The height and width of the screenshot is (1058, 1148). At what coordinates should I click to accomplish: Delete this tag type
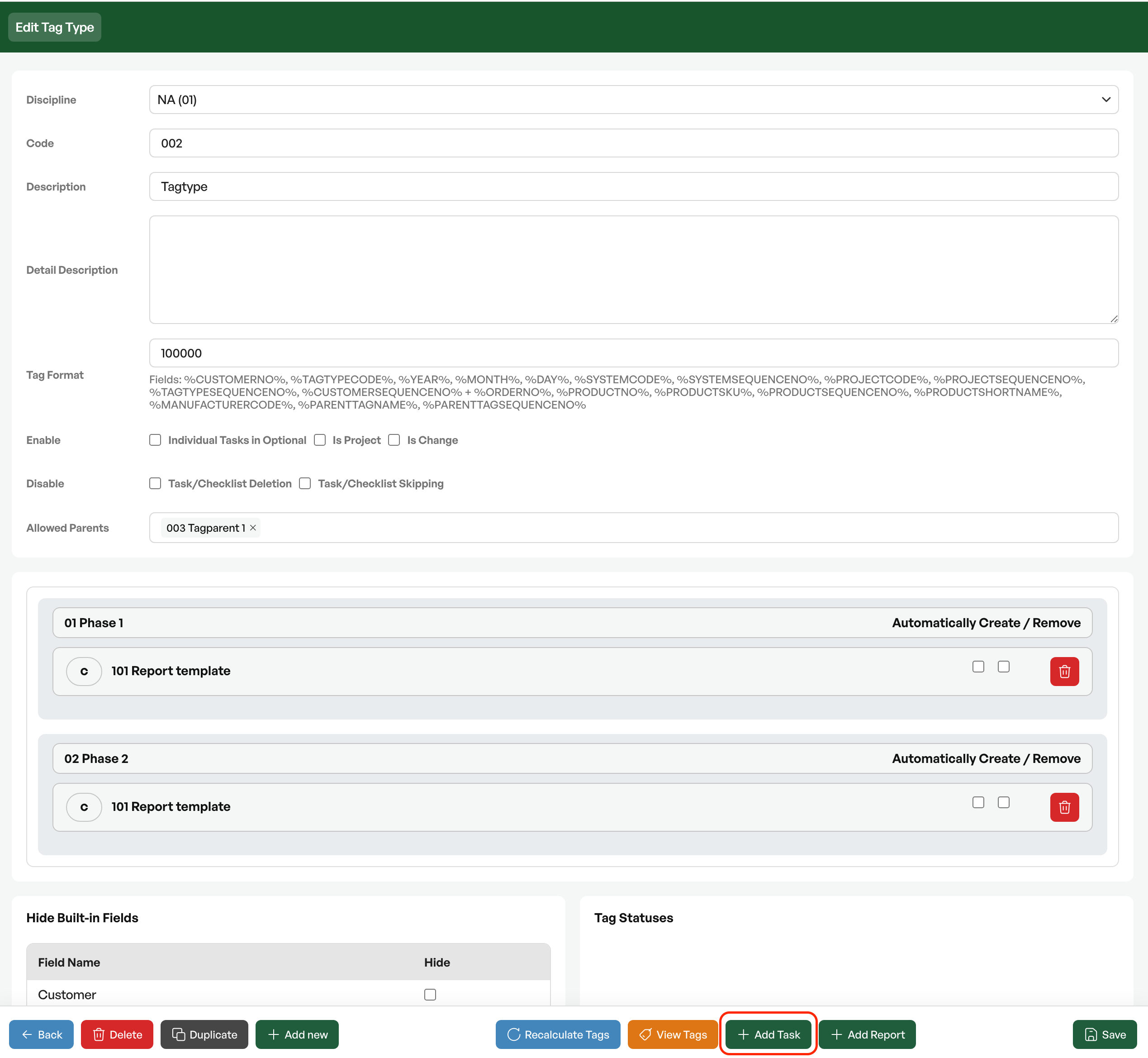117,1034
